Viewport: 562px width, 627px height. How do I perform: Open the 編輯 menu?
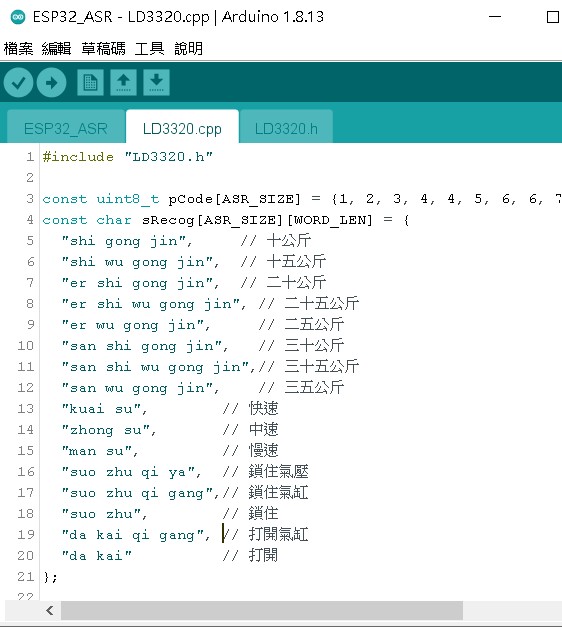point(56,48)
